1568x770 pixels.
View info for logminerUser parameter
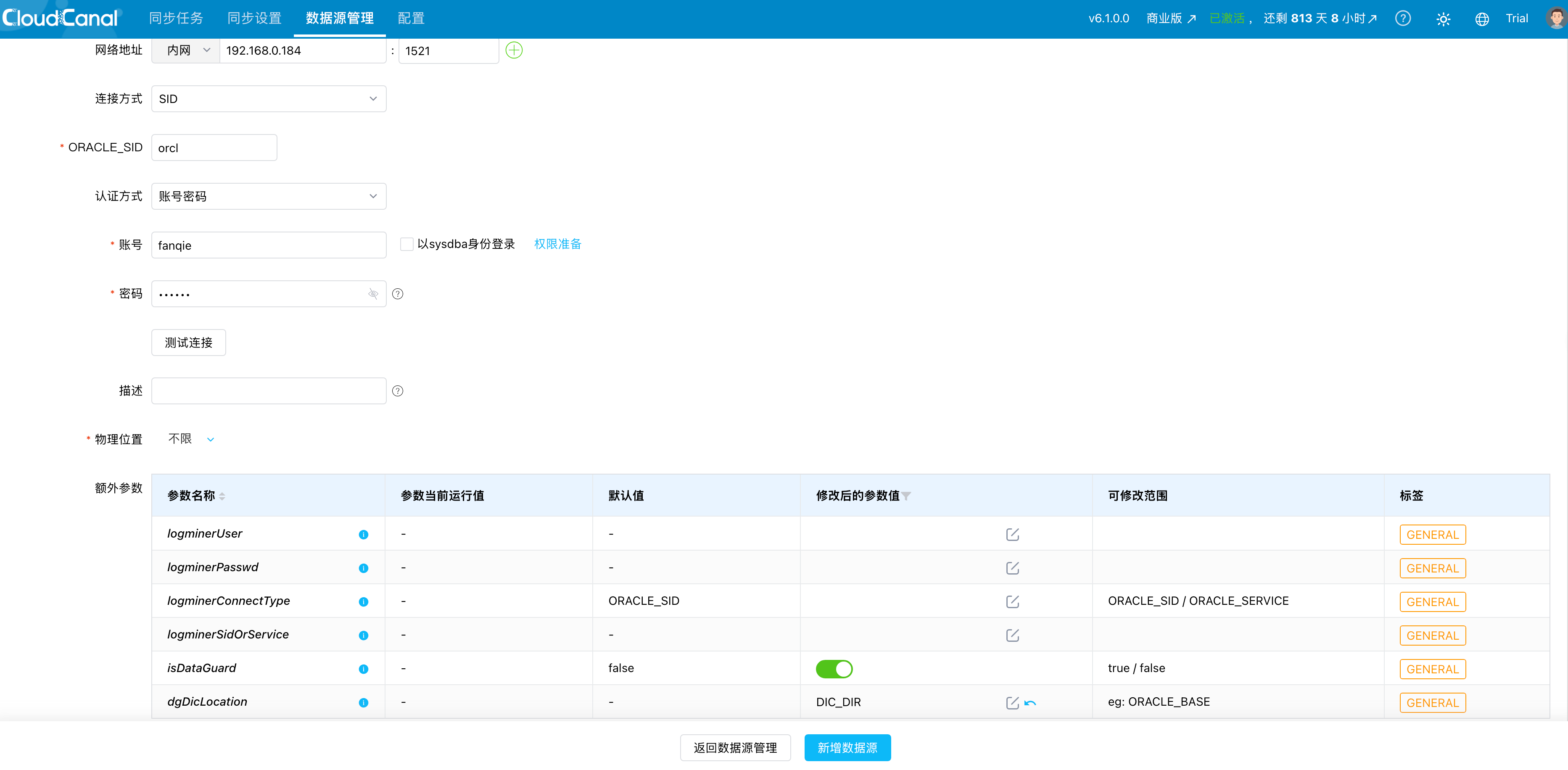pyautogui.click(x=363, y=535)
